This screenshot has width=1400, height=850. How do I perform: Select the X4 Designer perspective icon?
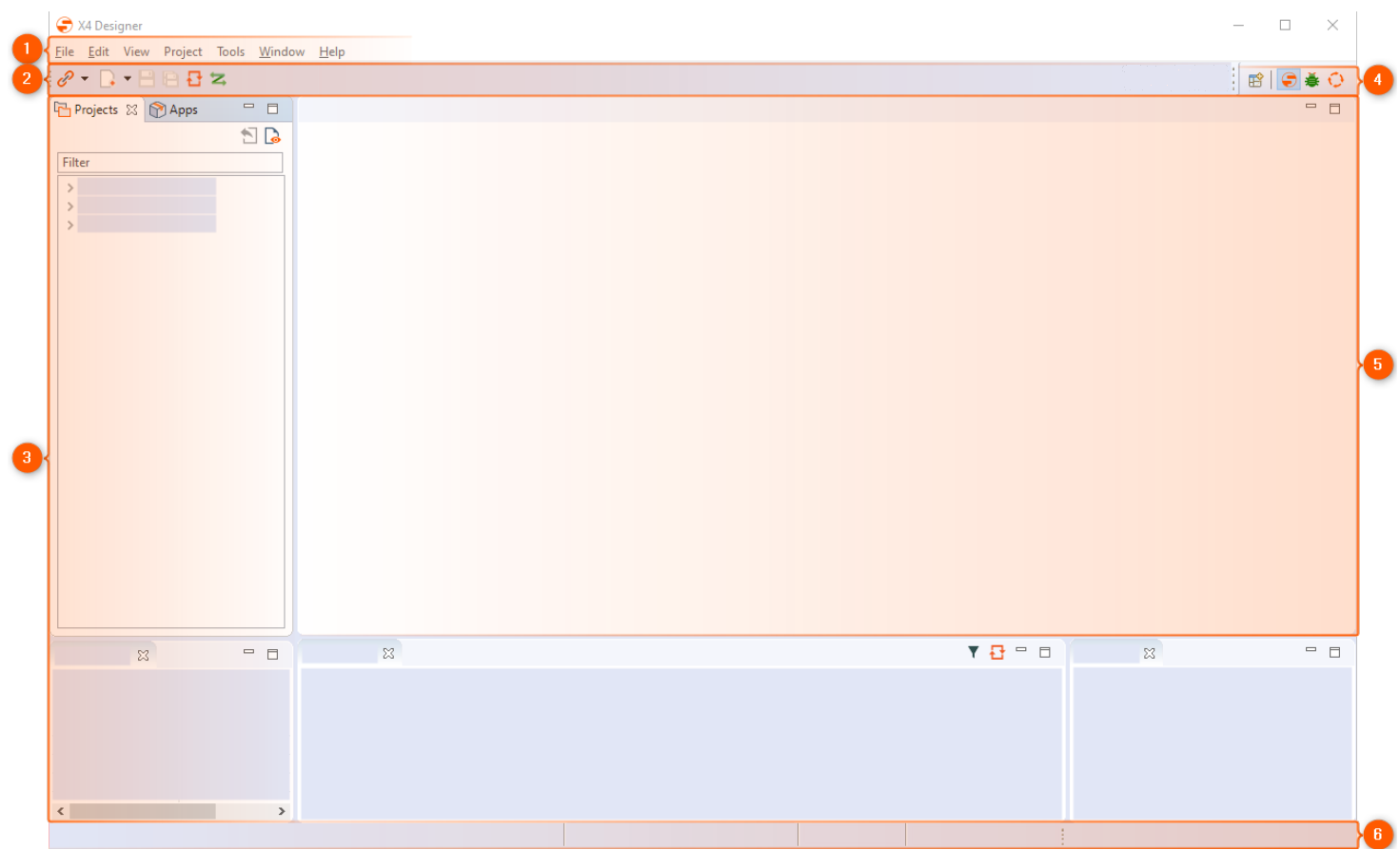click(1288, 79)
